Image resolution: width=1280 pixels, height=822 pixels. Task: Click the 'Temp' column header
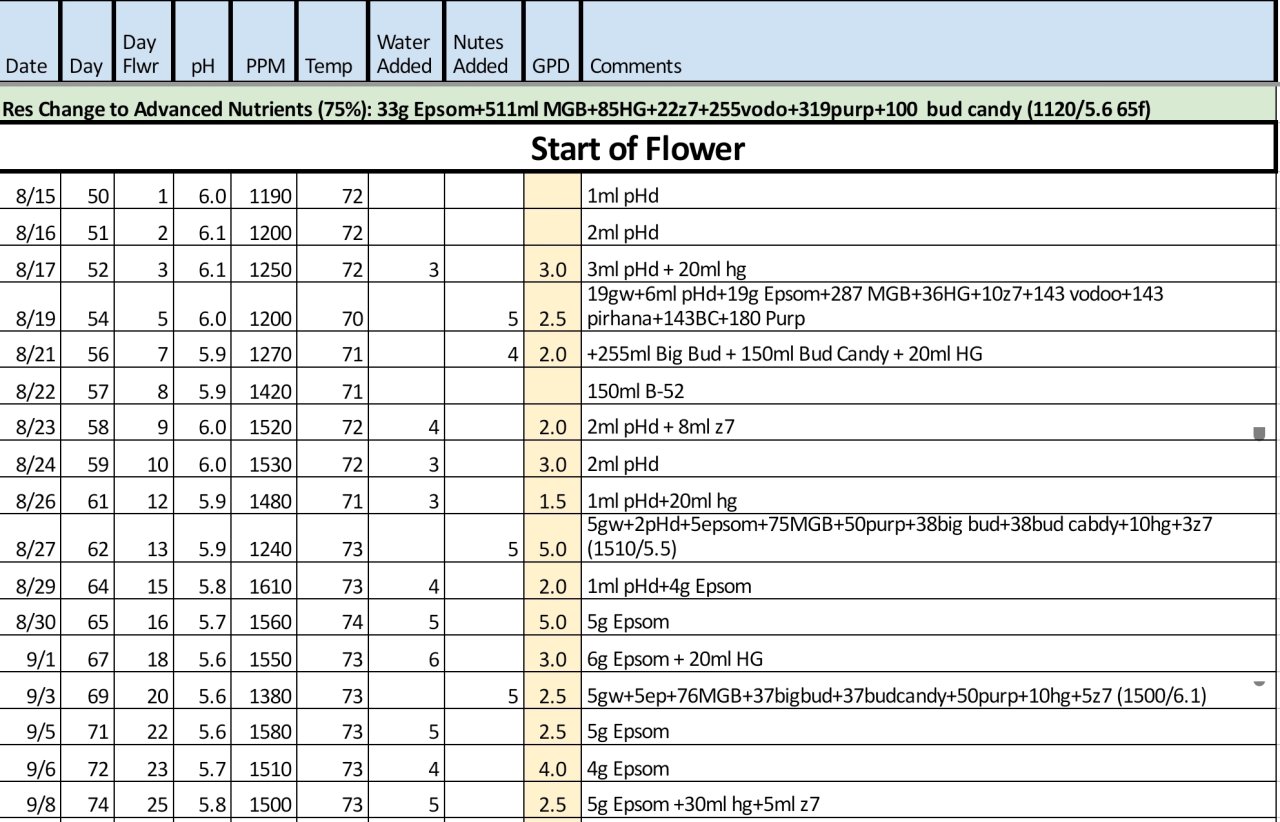pyautogui.click(x=333, y=42)
